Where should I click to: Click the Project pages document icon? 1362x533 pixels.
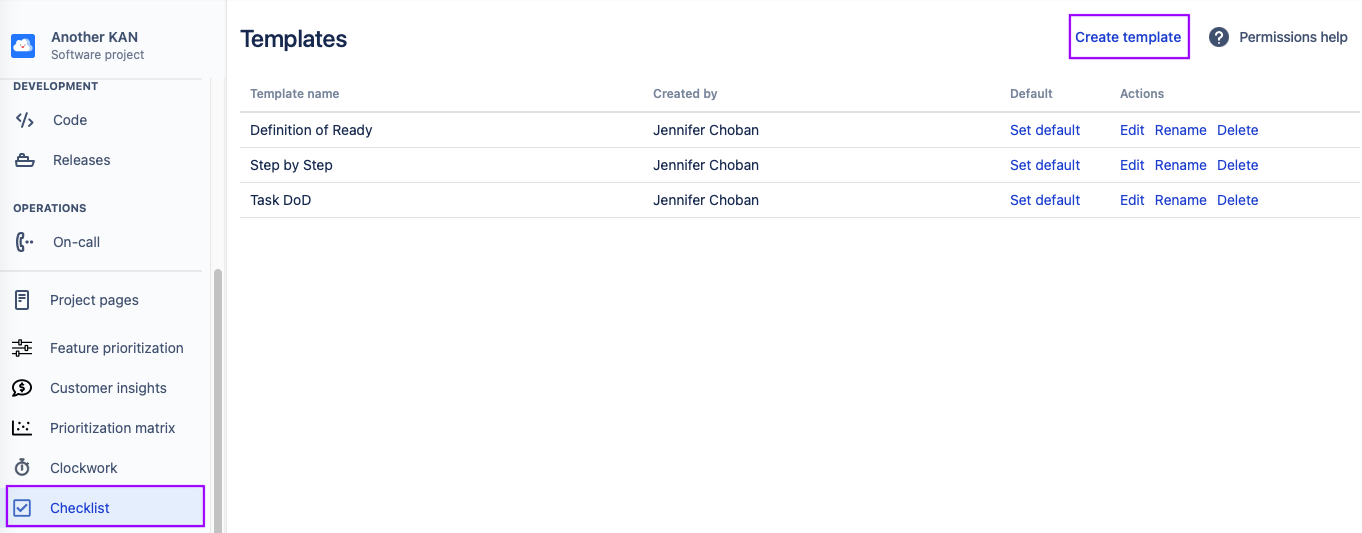pyautogui.click(x=22, y=300)
